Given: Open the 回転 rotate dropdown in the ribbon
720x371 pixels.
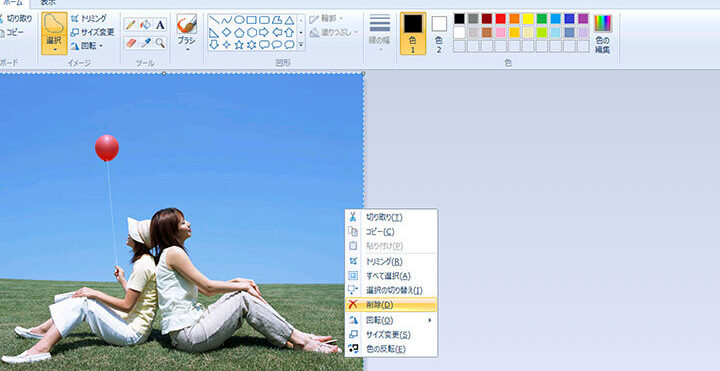Looking at the screenshot, I should point(87,46).
